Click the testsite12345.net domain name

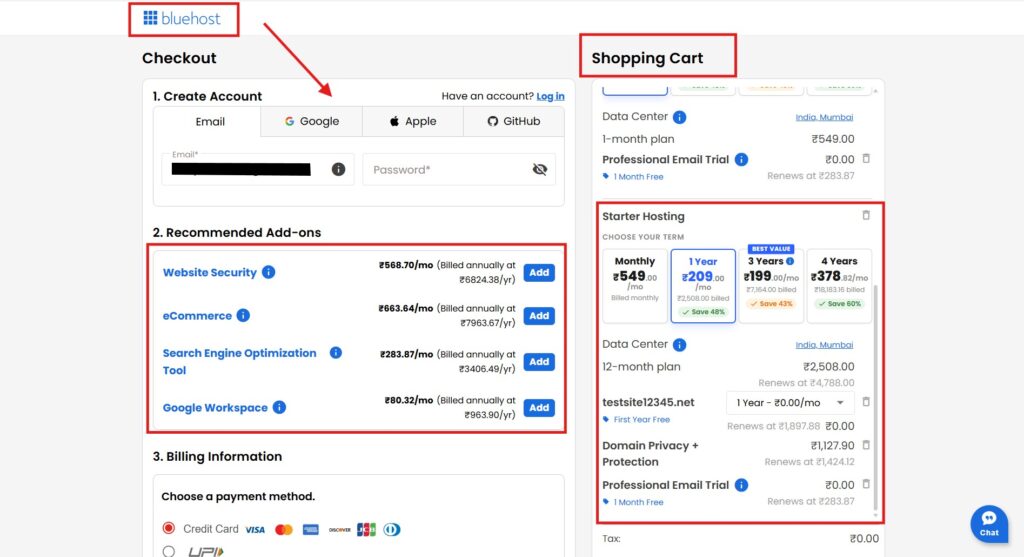(648, 402)
